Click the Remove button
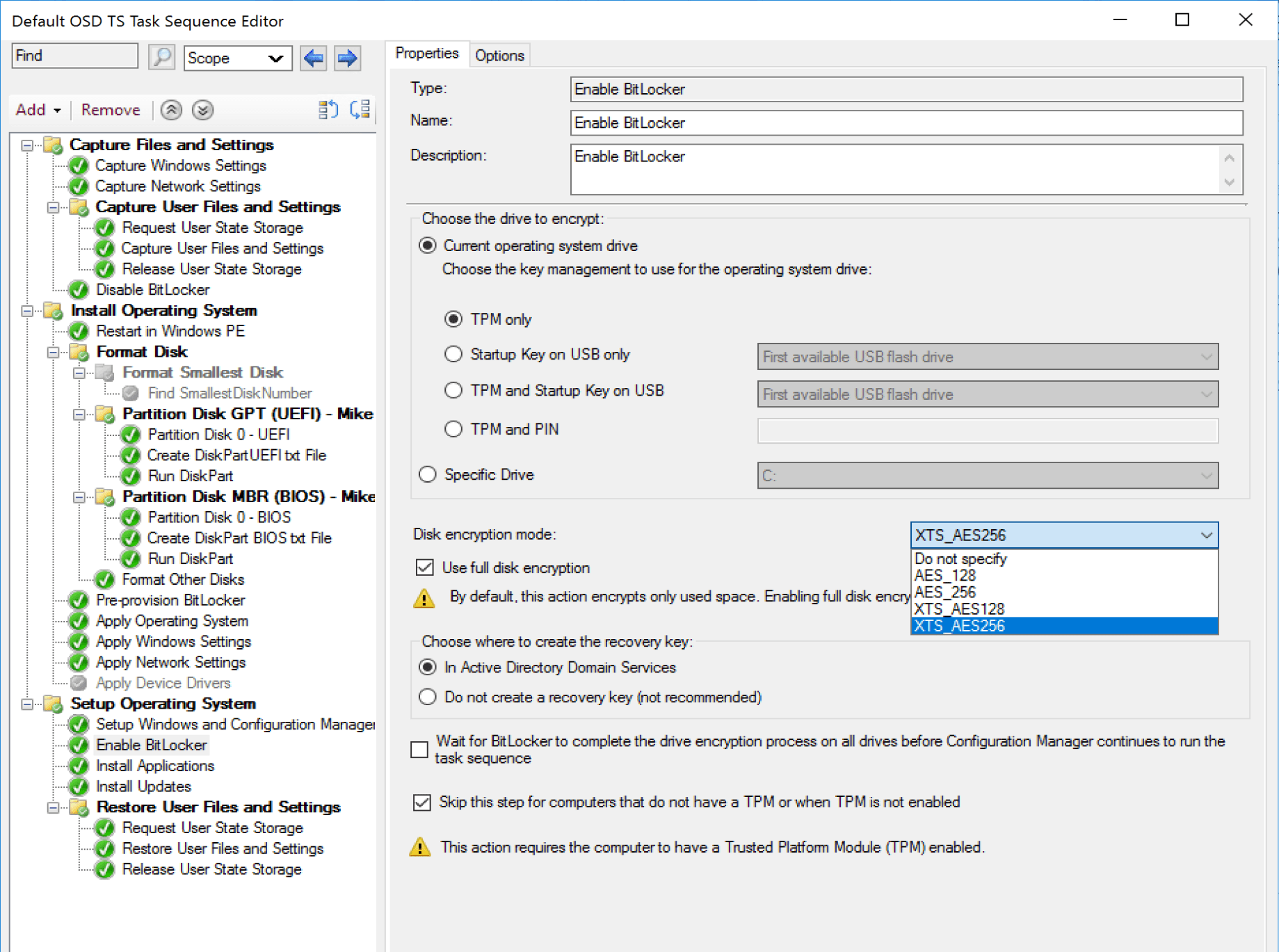Image resolution: width=1279 pixels, height=952 pixels. 109,109
